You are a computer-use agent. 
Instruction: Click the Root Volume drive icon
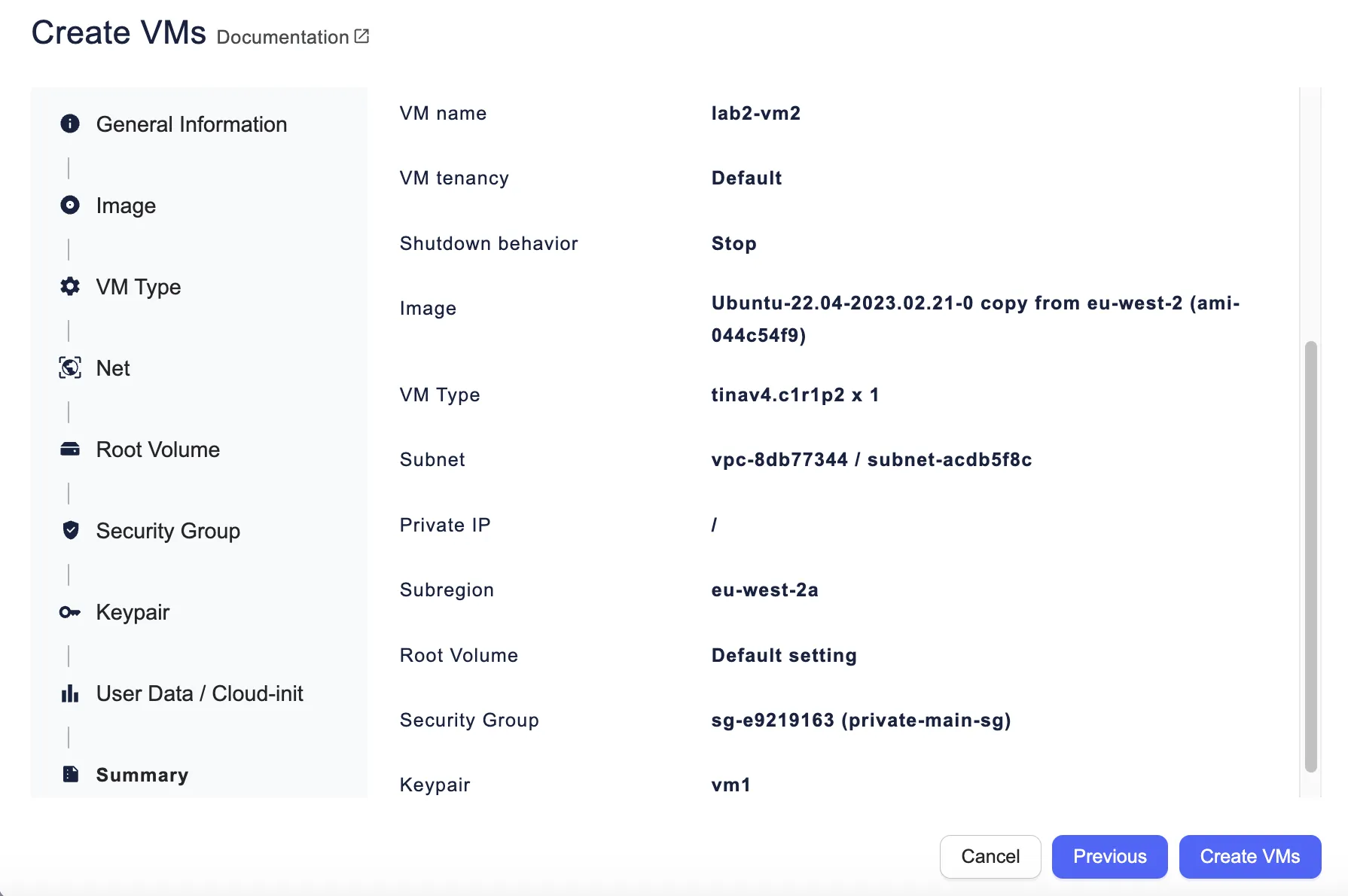70,450
